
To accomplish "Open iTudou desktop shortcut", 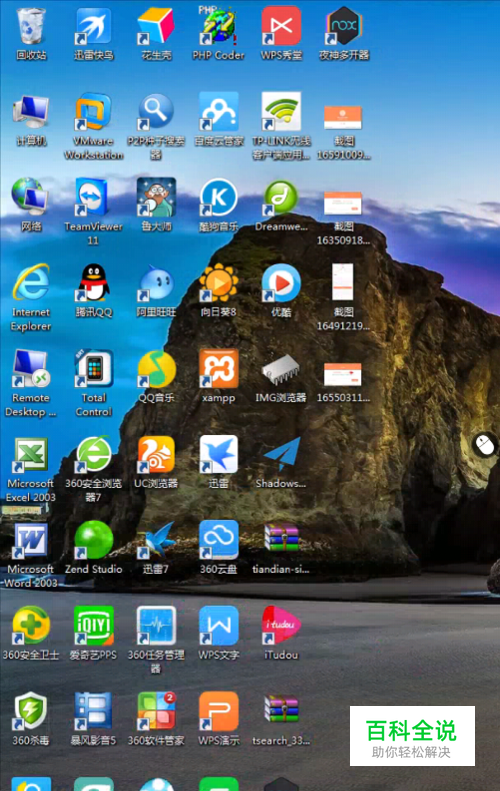I will [x=281, y=626].
